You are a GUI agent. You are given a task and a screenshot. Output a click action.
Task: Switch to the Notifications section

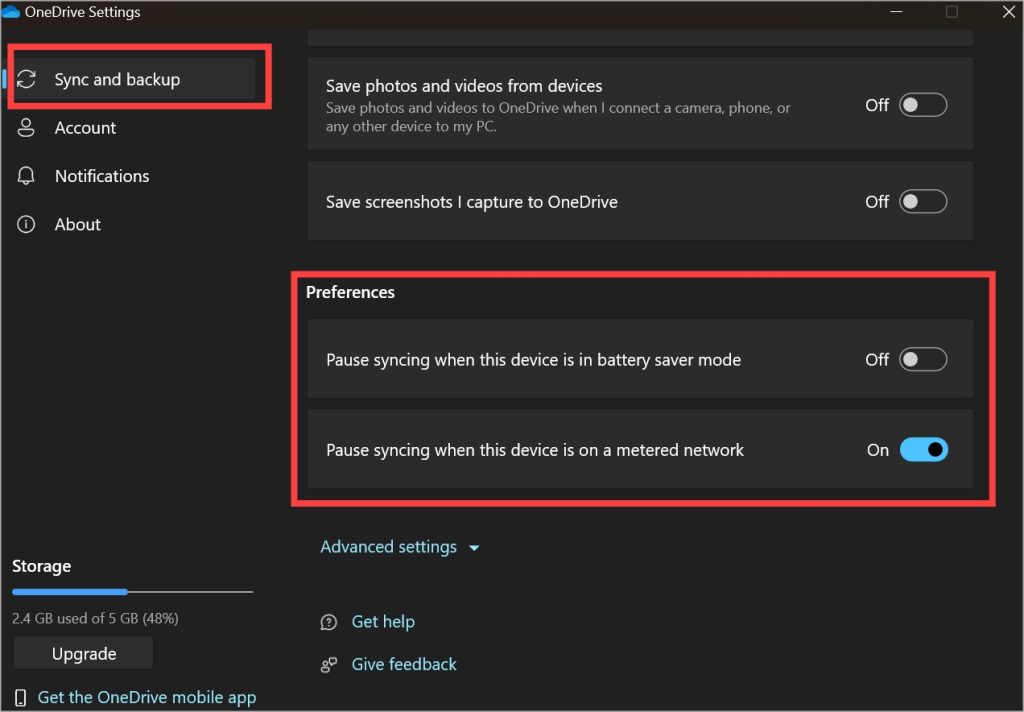pyautogui.click(x=101, y=176)
